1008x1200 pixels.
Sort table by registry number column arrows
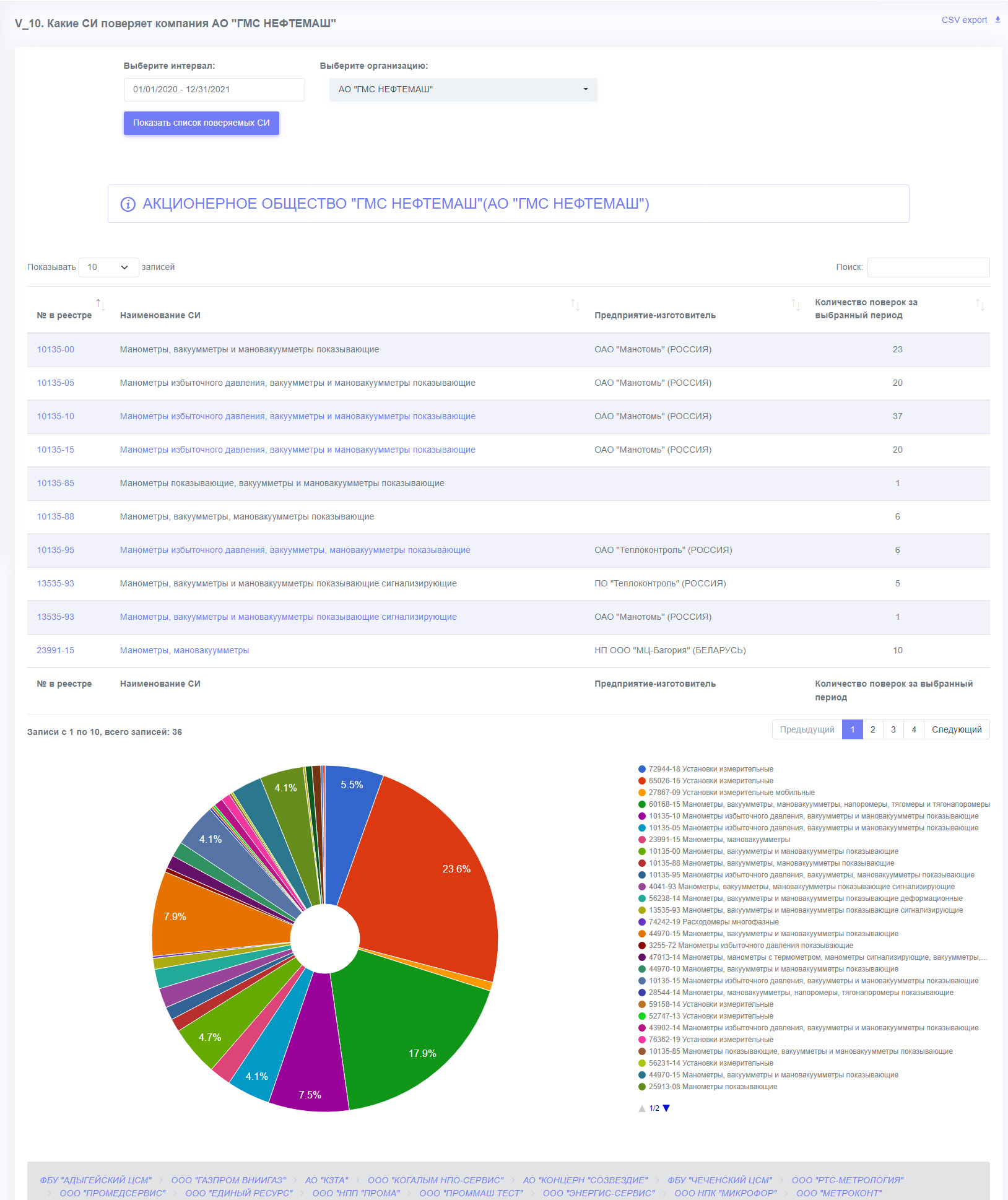coord(100,305)
